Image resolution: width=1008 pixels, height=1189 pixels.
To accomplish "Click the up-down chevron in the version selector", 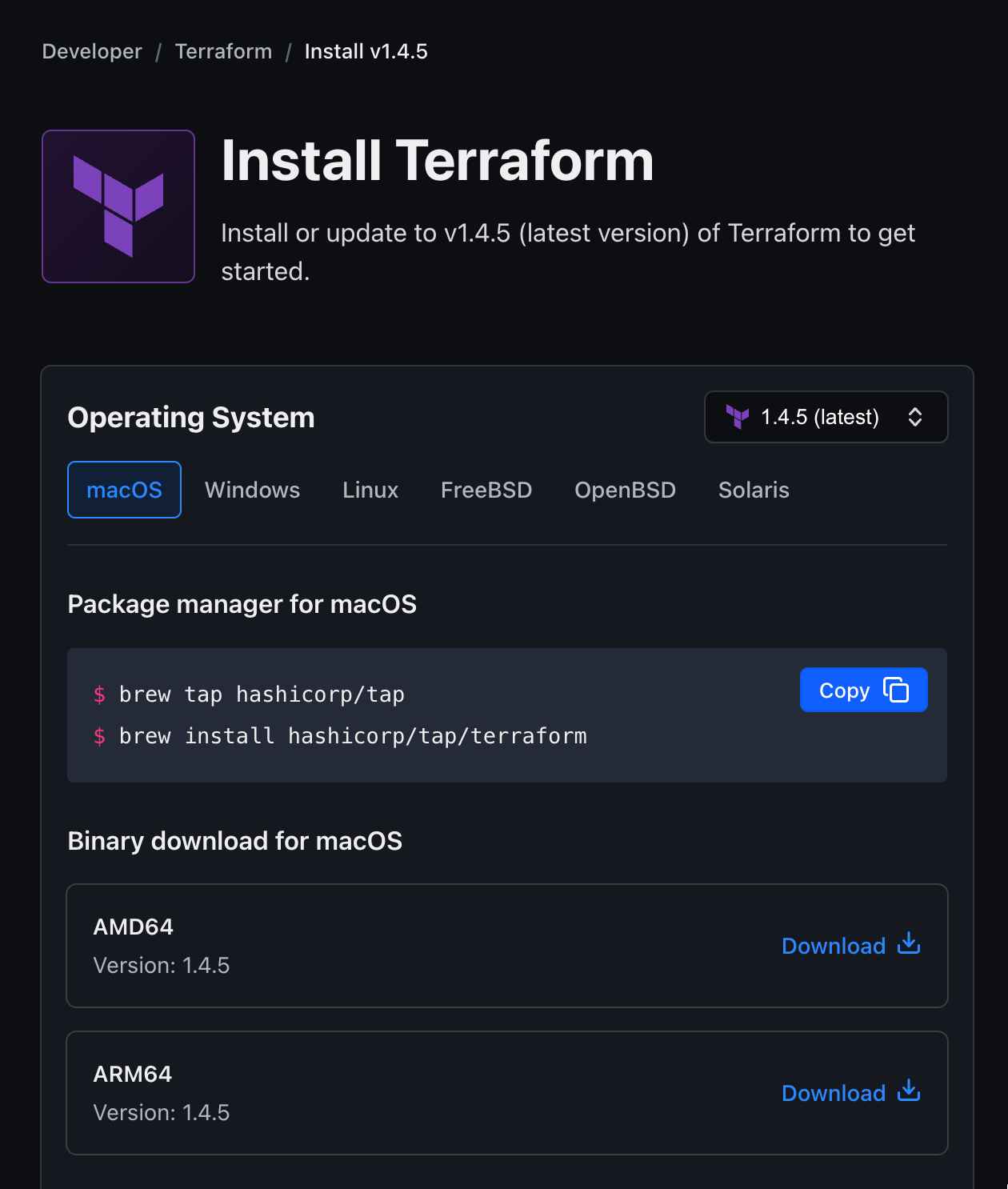I will coord(916,417).
